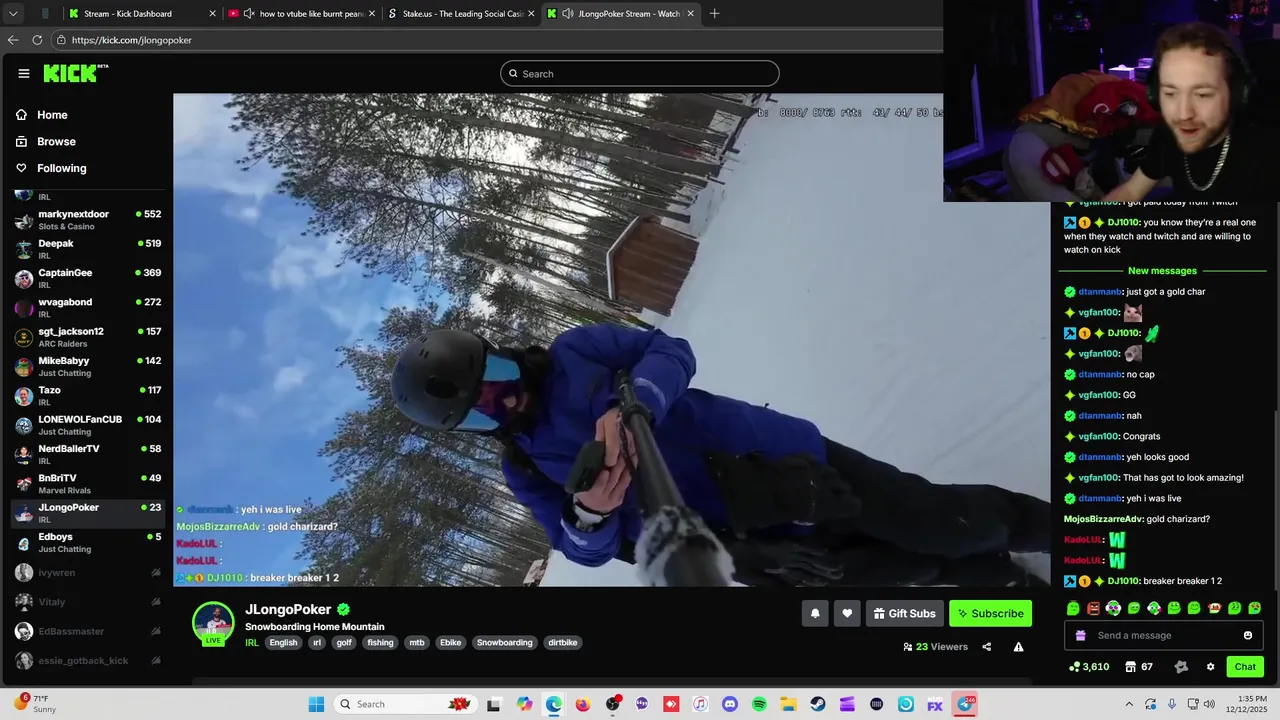Screen dimensions: 1280x720
Task: Select the Snowboarding tag
Action: [504, 643]
